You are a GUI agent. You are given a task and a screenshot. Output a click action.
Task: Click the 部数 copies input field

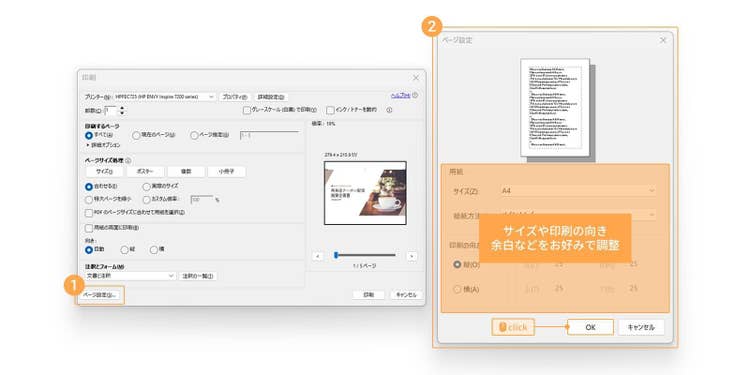[111, 110]
